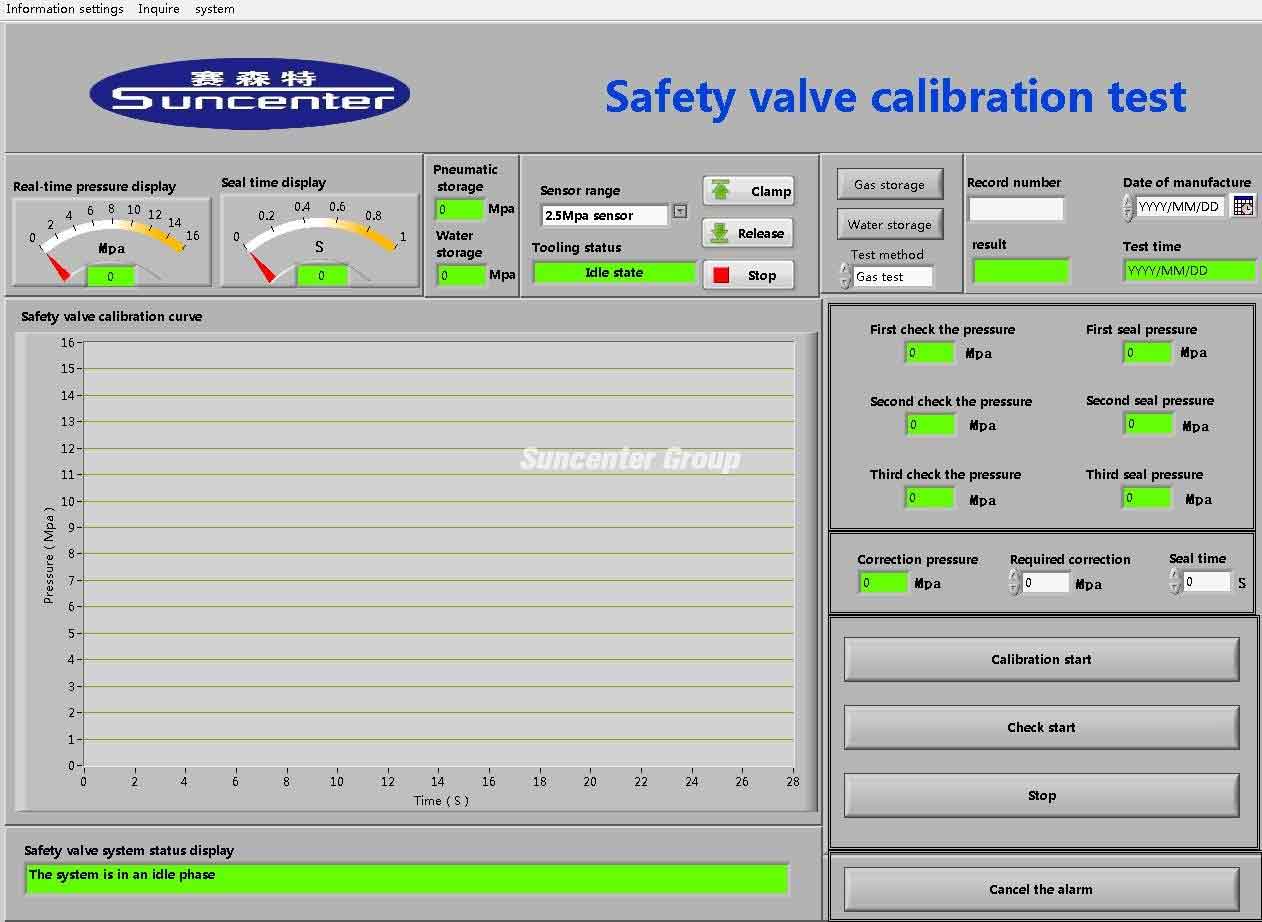The width and height of the screenshot is (1262, 922).
Task: Click the Required correction value field
Action: [1046, 582]
